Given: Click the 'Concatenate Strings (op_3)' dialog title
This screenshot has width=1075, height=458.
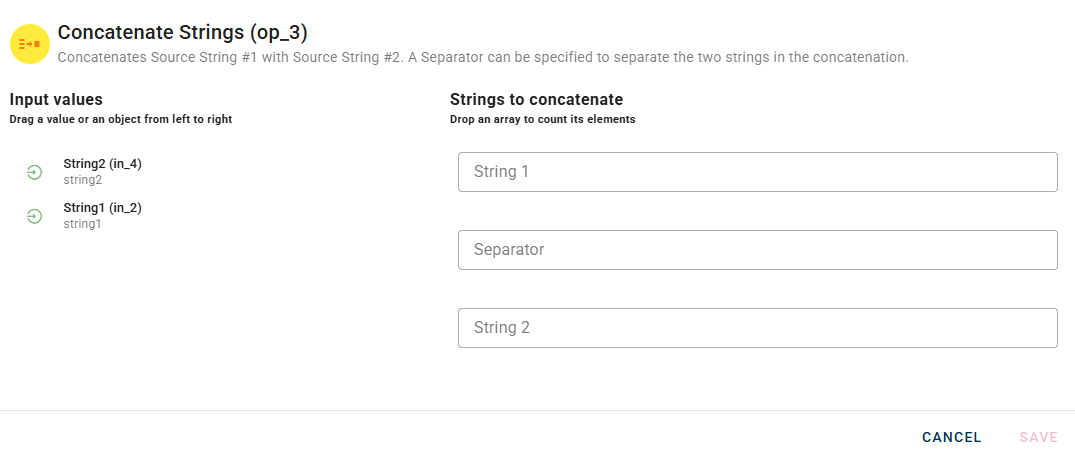Looking at the screenshot, I should point(182,33).
